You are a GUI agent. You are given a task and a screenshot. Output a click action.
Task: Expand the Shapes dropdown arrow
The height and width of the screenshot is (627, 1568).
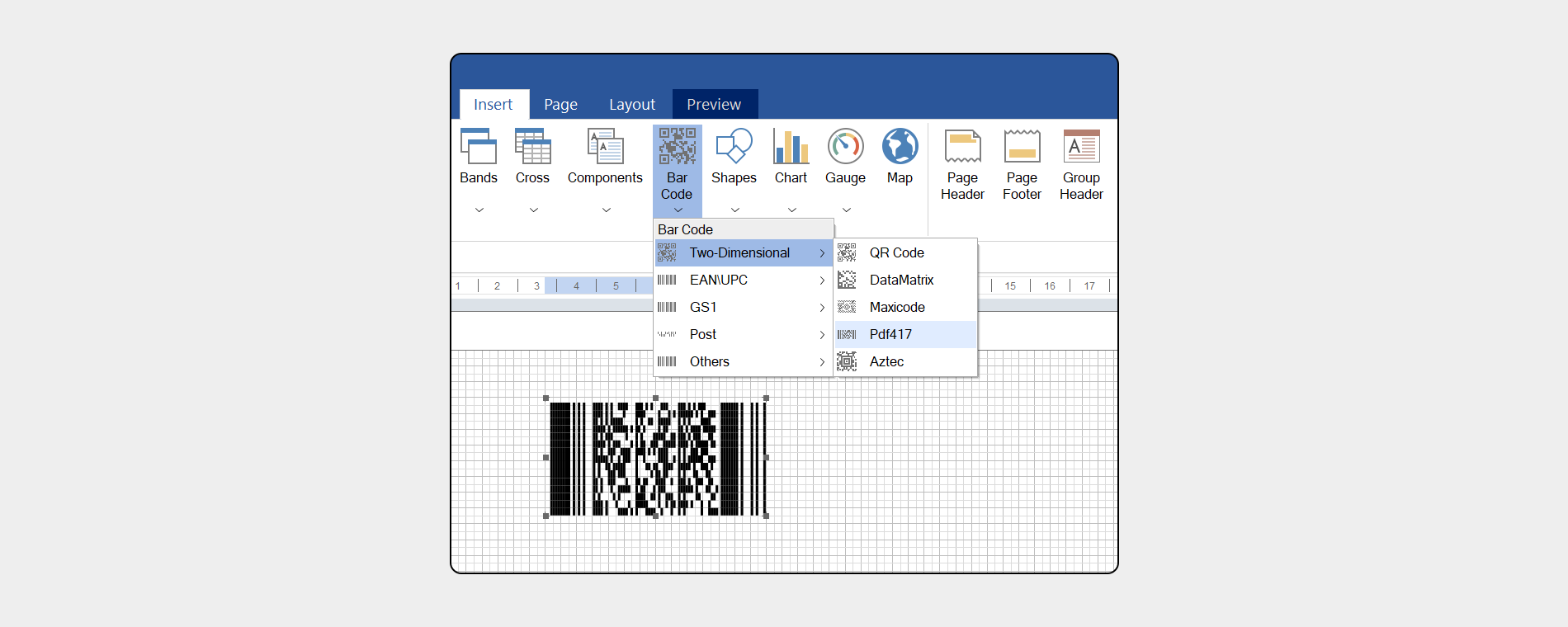coord(735,210)
